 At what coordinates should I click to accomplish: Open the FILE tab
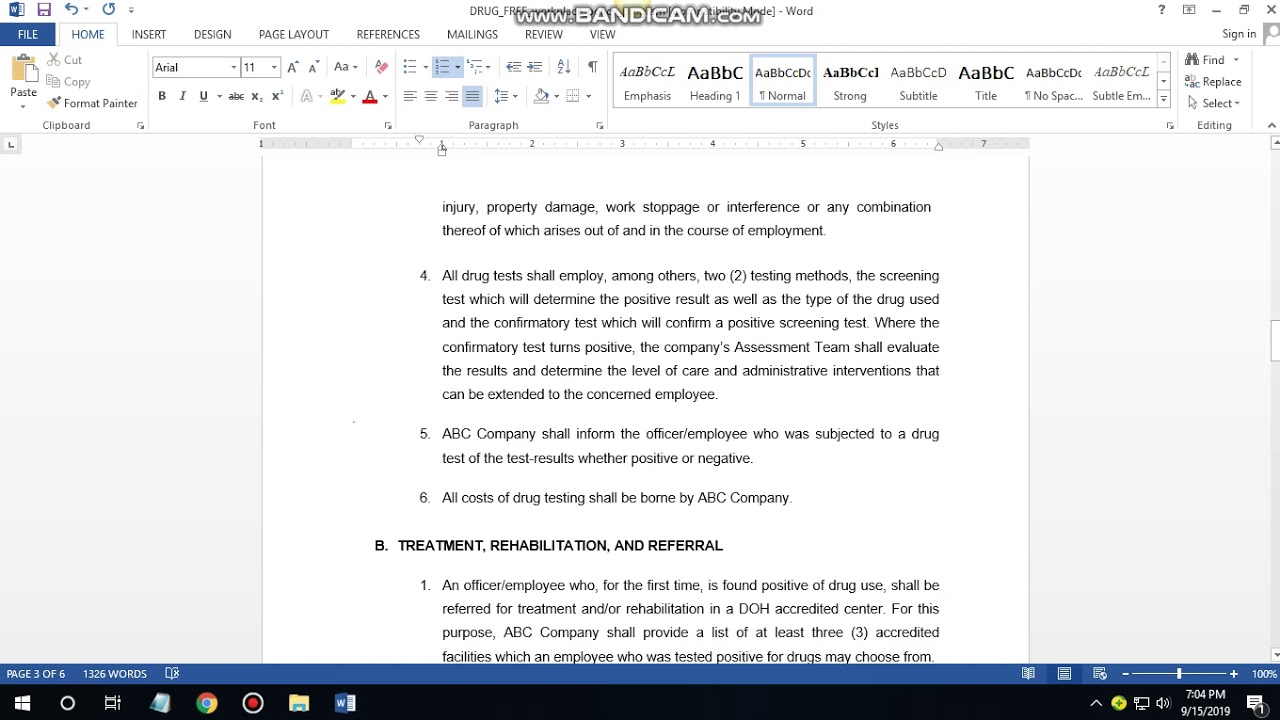point(28,34)
